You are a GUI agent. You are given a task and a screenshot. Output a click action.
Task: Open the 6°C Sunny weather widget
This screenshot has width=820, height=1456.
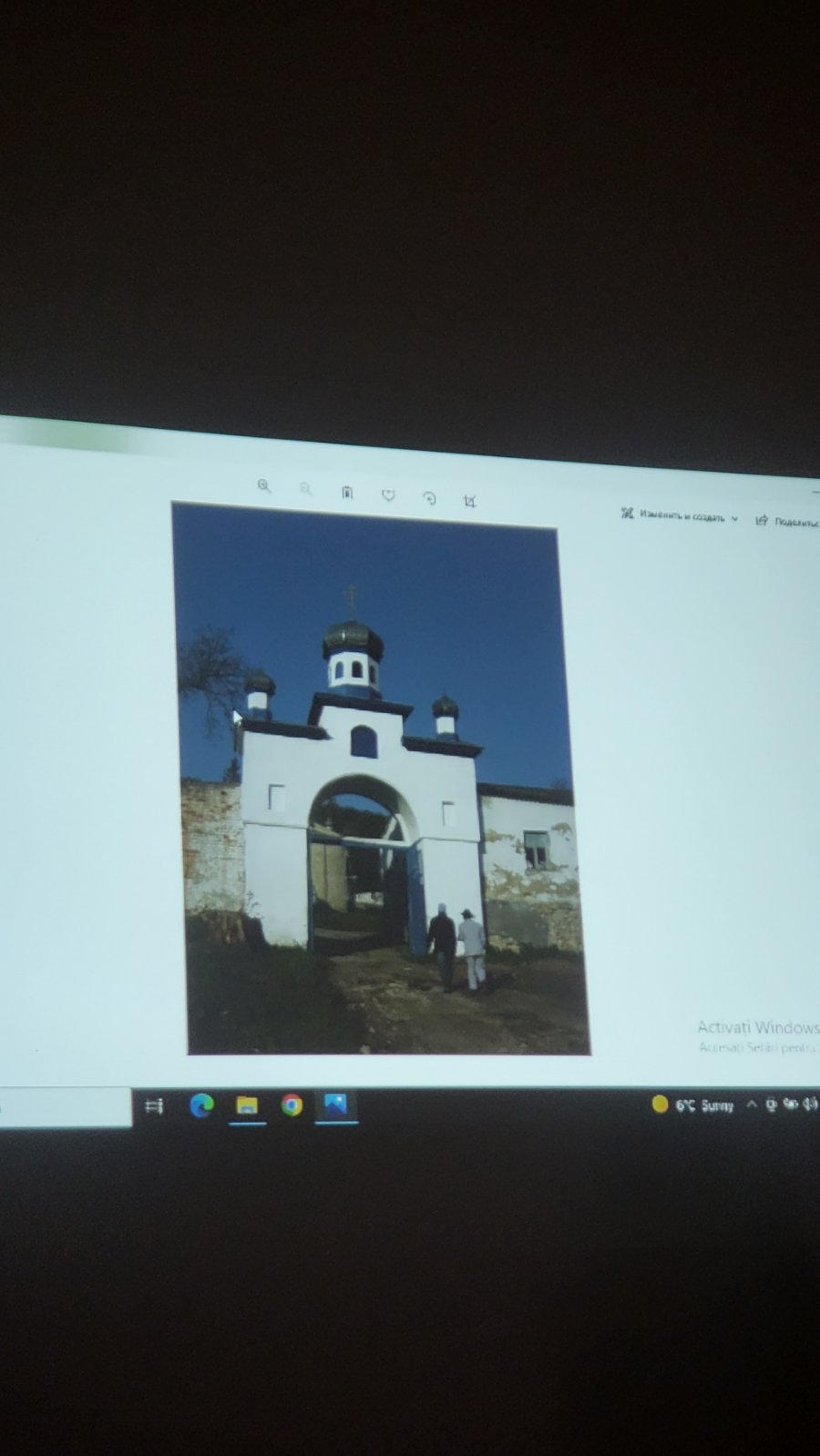pyautogui.click(x=694, y=1105)
